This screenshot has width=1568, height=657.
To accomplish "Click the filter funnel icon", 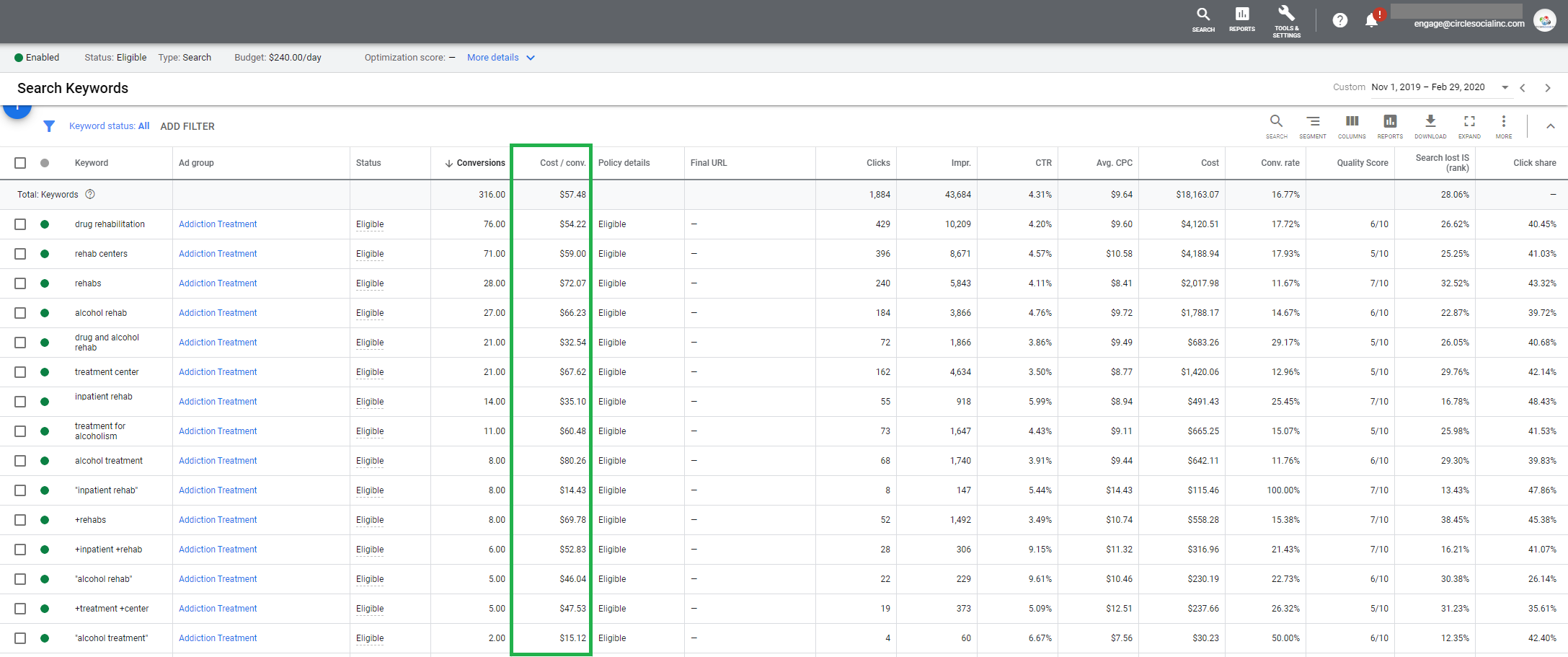I will (49, 126).
